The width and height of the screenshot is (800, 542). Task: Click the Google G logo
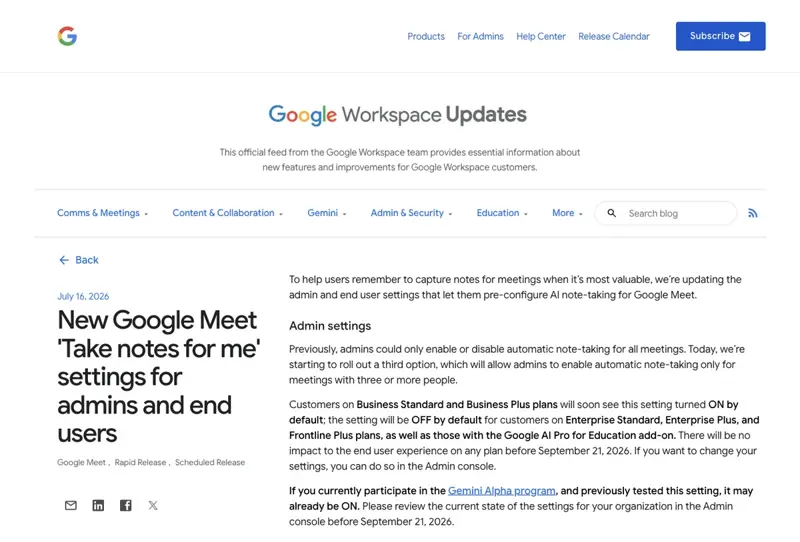(x=67, y=36)
